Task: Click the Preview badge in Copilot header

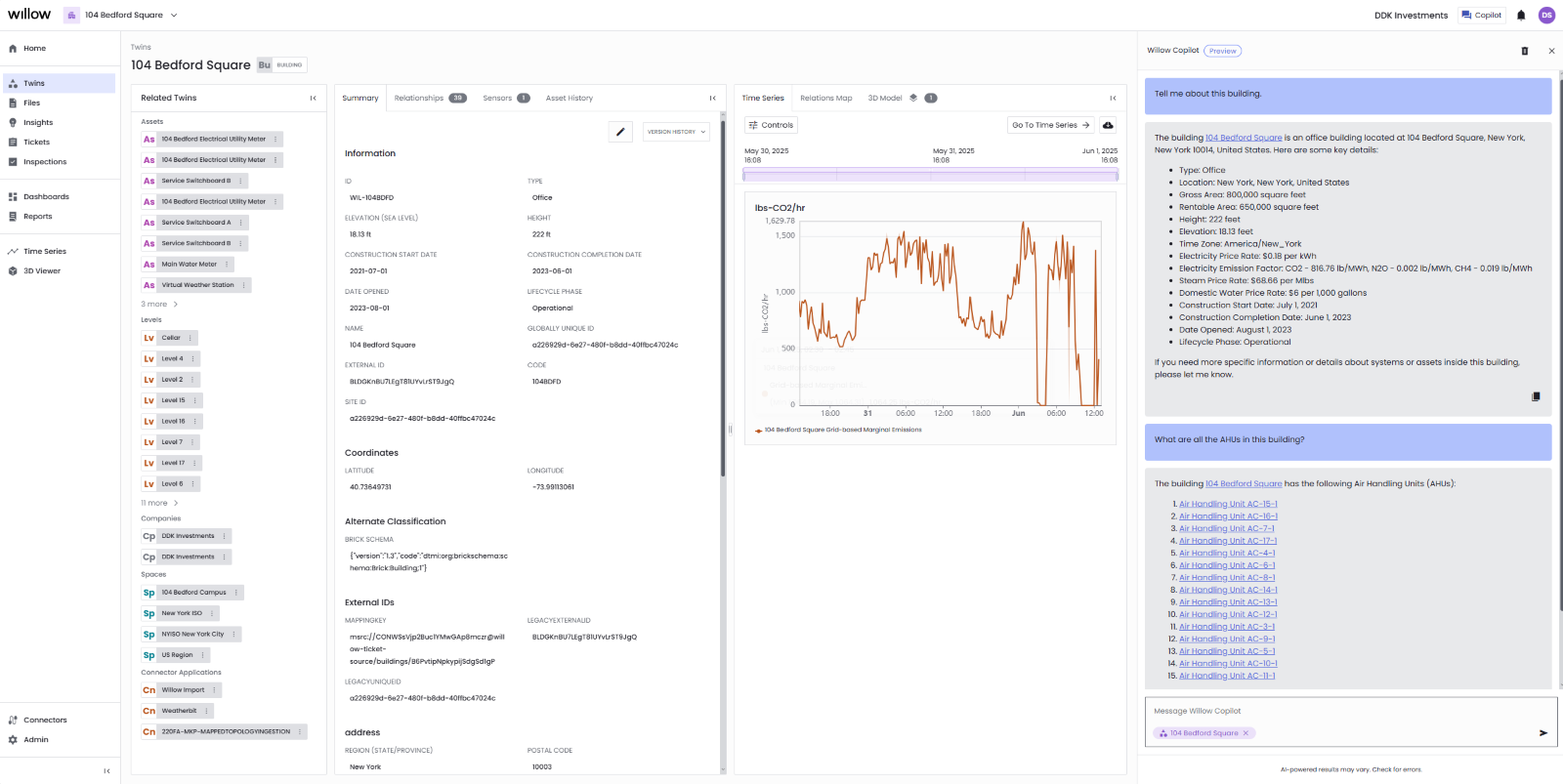Action: coord(1222,51)
